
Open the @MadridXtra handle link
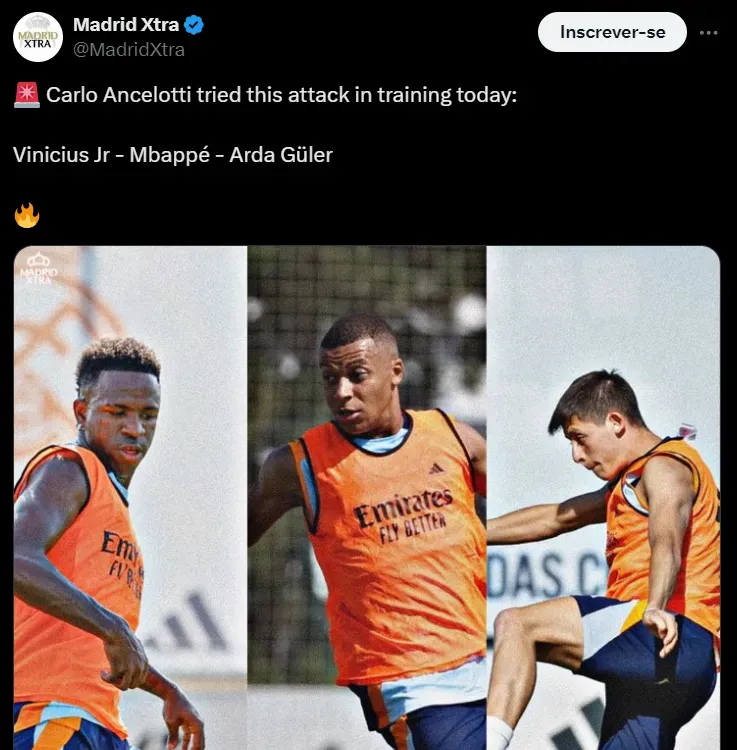pos(129,50)
